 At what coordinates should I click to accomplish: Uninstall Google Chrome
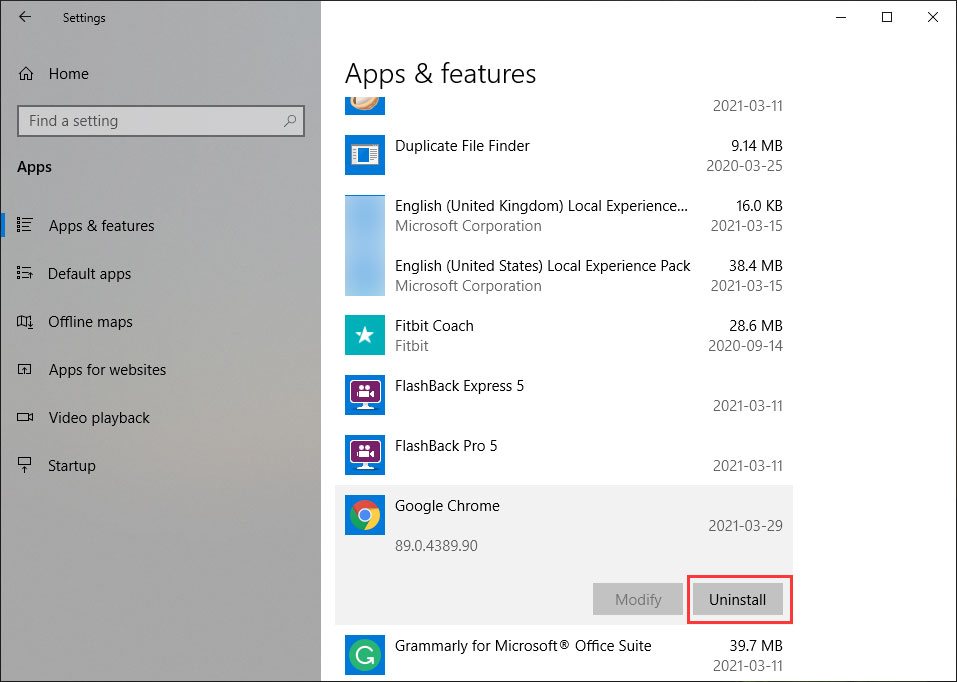[737, 600]
